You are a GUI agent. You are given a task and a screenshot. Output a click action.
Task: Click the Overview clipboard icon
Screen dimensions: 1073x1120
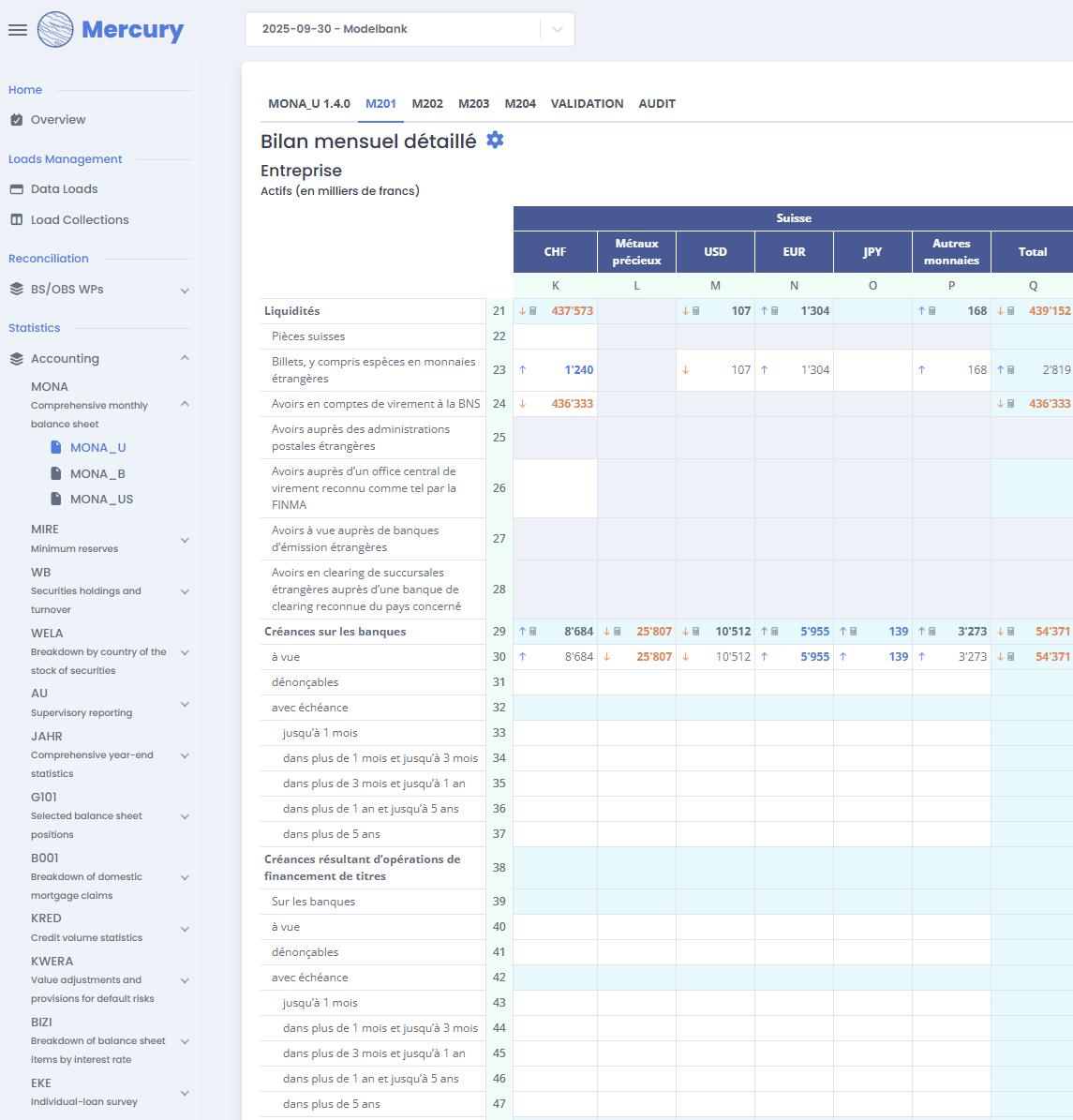click(x=17, y=120)
